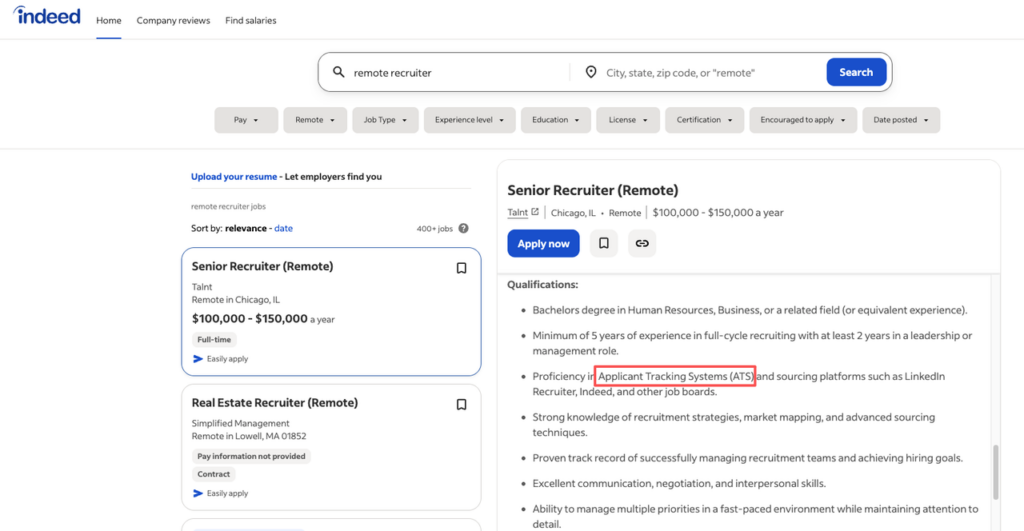Click the 400+ jobs count text

434,229
